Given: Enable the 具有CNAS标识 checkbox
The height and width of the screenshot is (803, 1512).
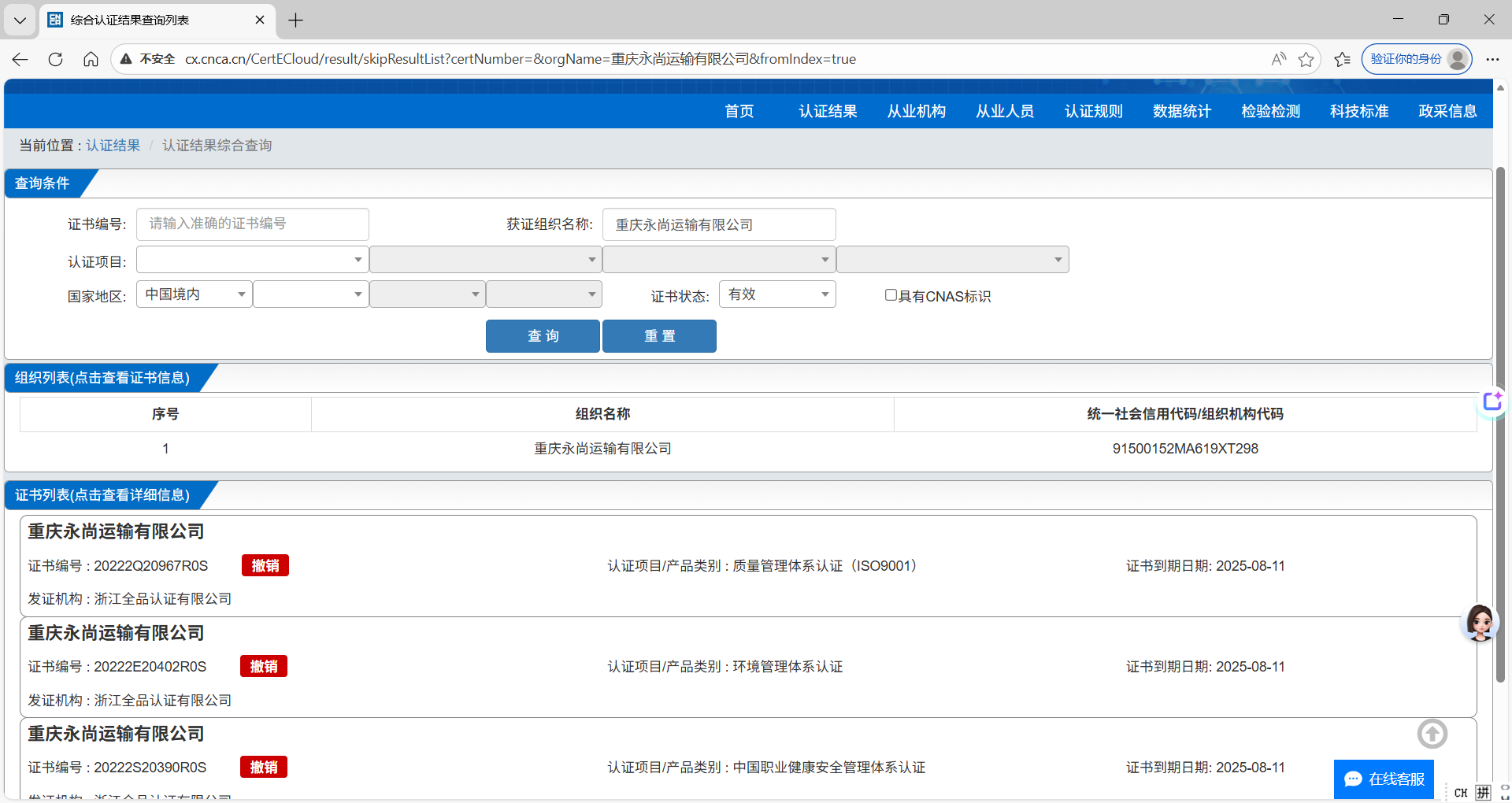Looking at the screenshot, I should [x=891, y=295].
